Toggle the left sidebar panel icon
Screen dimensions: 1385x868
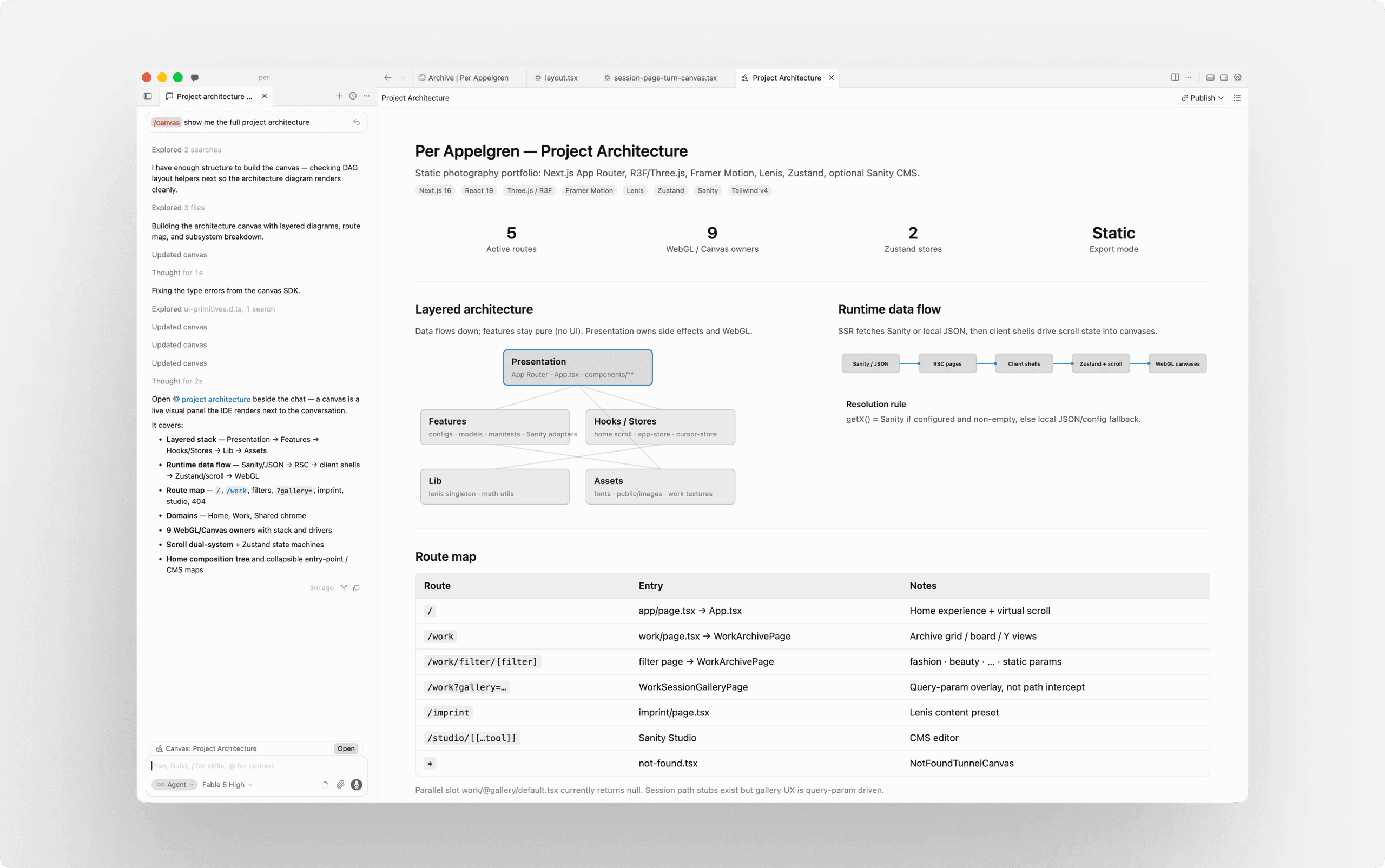pyautogui.click(x=148, y=96)
